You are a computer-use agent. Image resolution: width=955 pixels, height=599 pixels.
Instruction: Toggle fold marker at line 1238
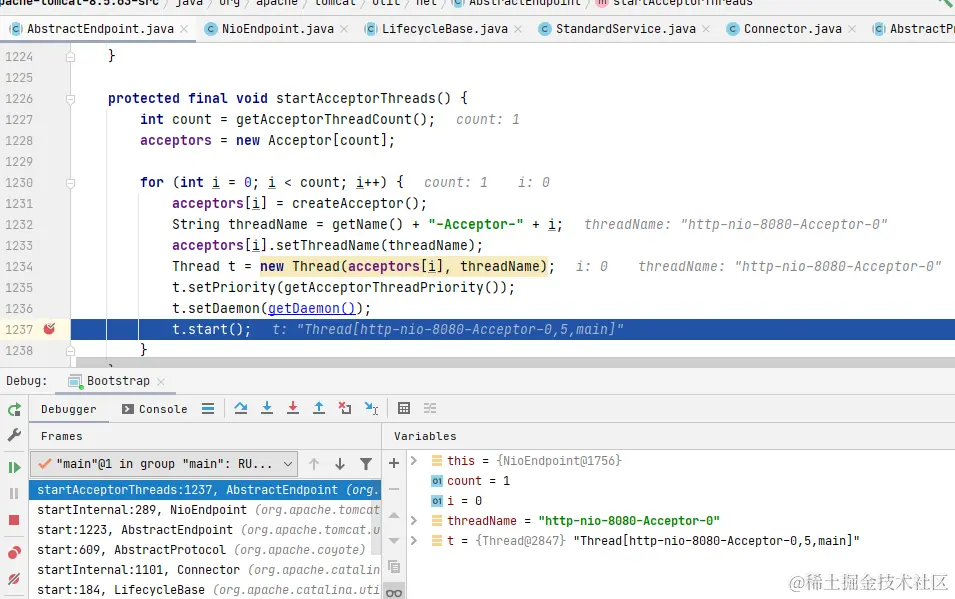click(x=71, y=351)
